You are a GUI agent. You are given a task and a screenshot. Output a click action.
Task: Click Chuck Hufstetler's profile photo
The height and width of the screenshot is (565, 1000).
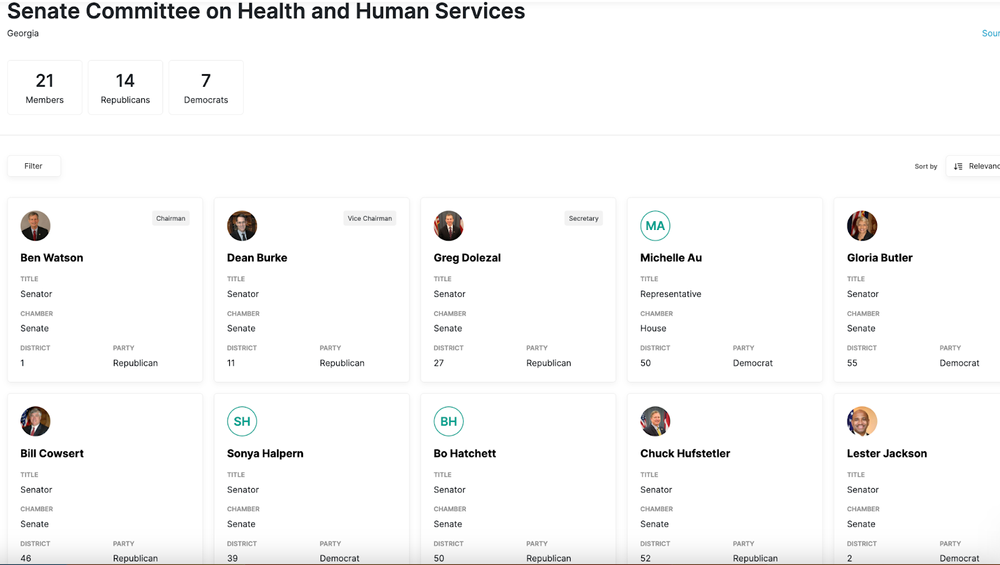655,422
